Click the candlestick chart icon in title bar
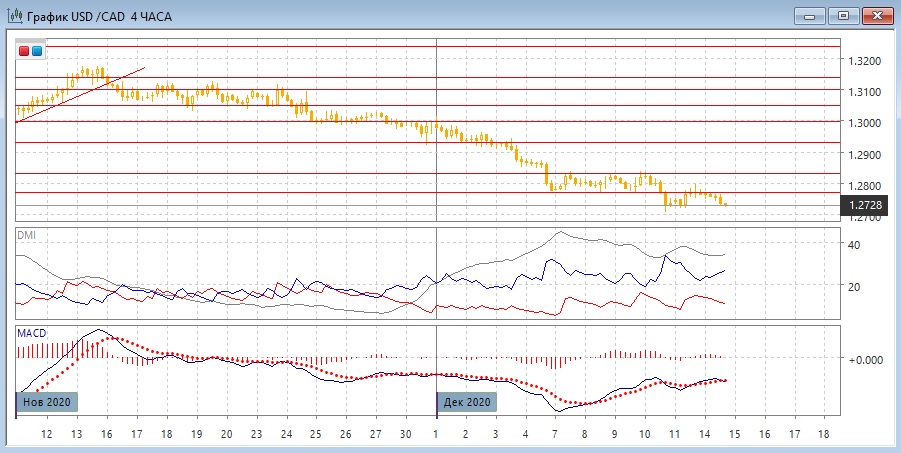This screenshot has width=901, height=453. (14, 14)
